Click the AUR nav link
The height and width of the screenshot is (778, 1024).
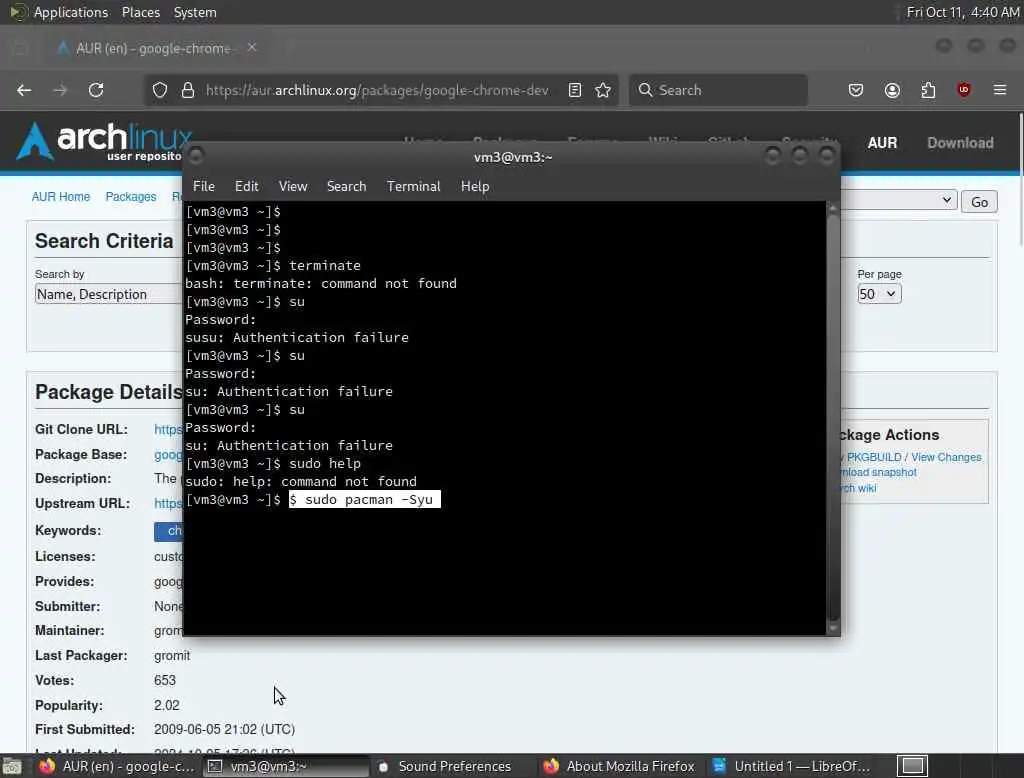point(882,142)
